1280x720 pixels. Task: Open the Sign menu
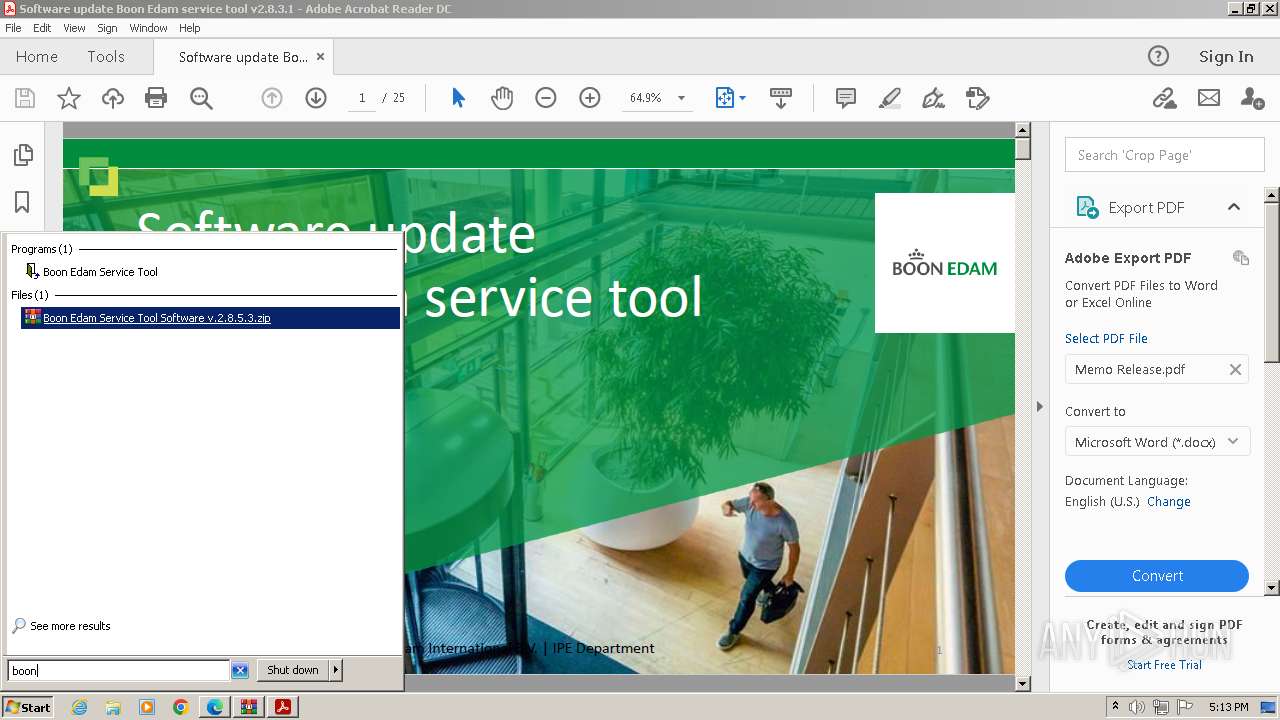click(107, 28)
